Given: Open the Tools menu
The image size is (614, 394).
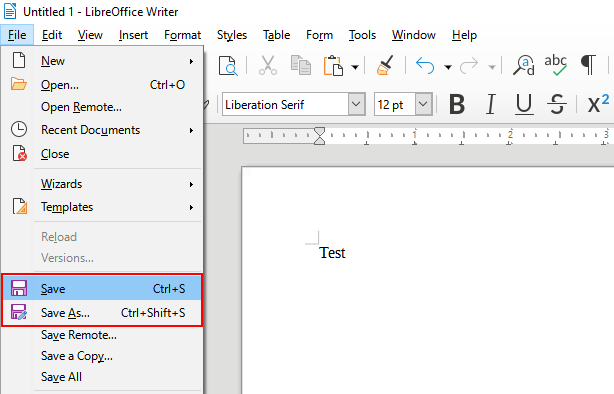Looking at the screenshot, I should pyautogui.click(x=362, y=35).
